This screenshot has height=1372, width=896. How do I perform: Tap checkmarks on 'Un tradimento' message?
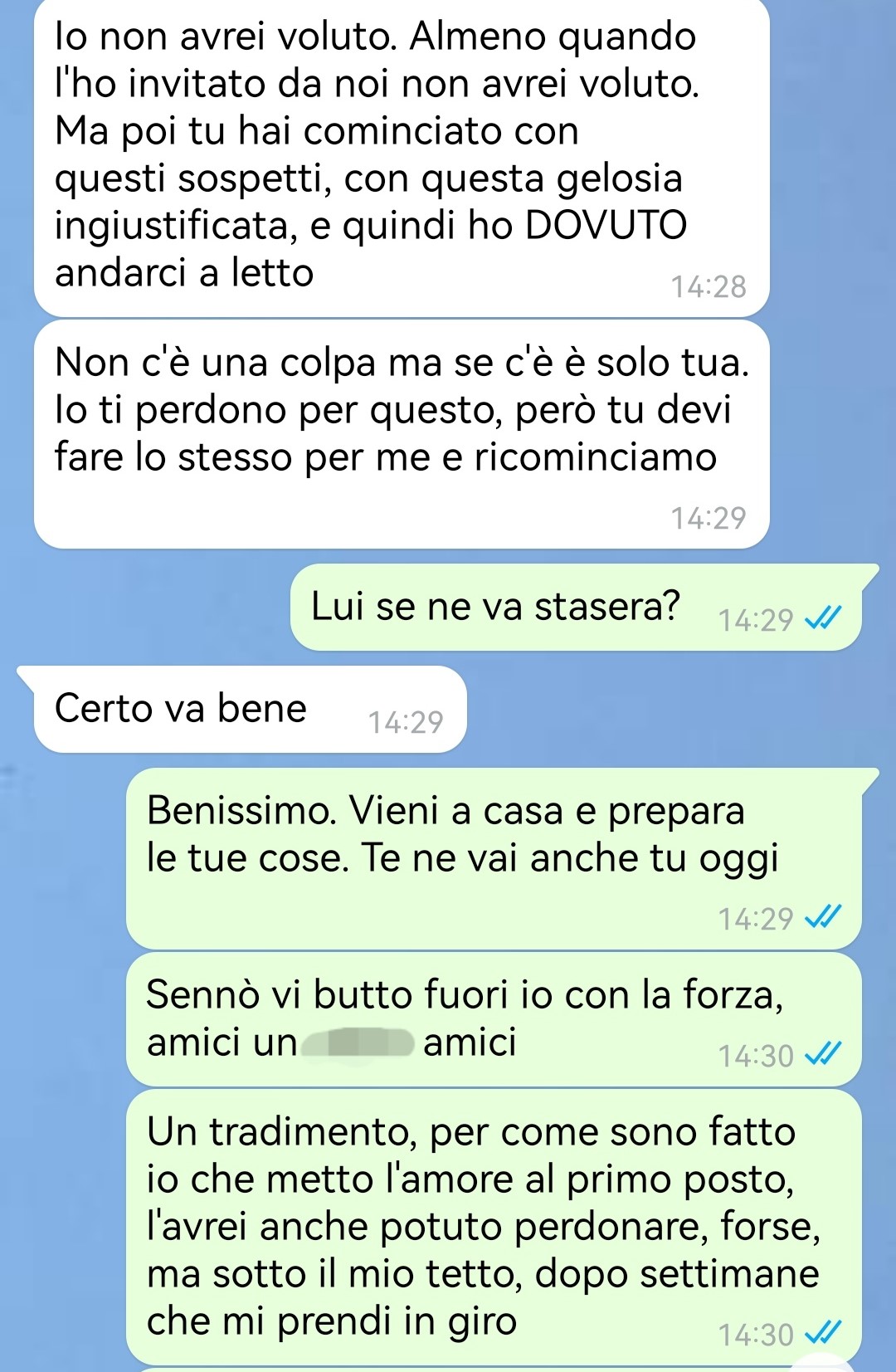point(824,1333)
